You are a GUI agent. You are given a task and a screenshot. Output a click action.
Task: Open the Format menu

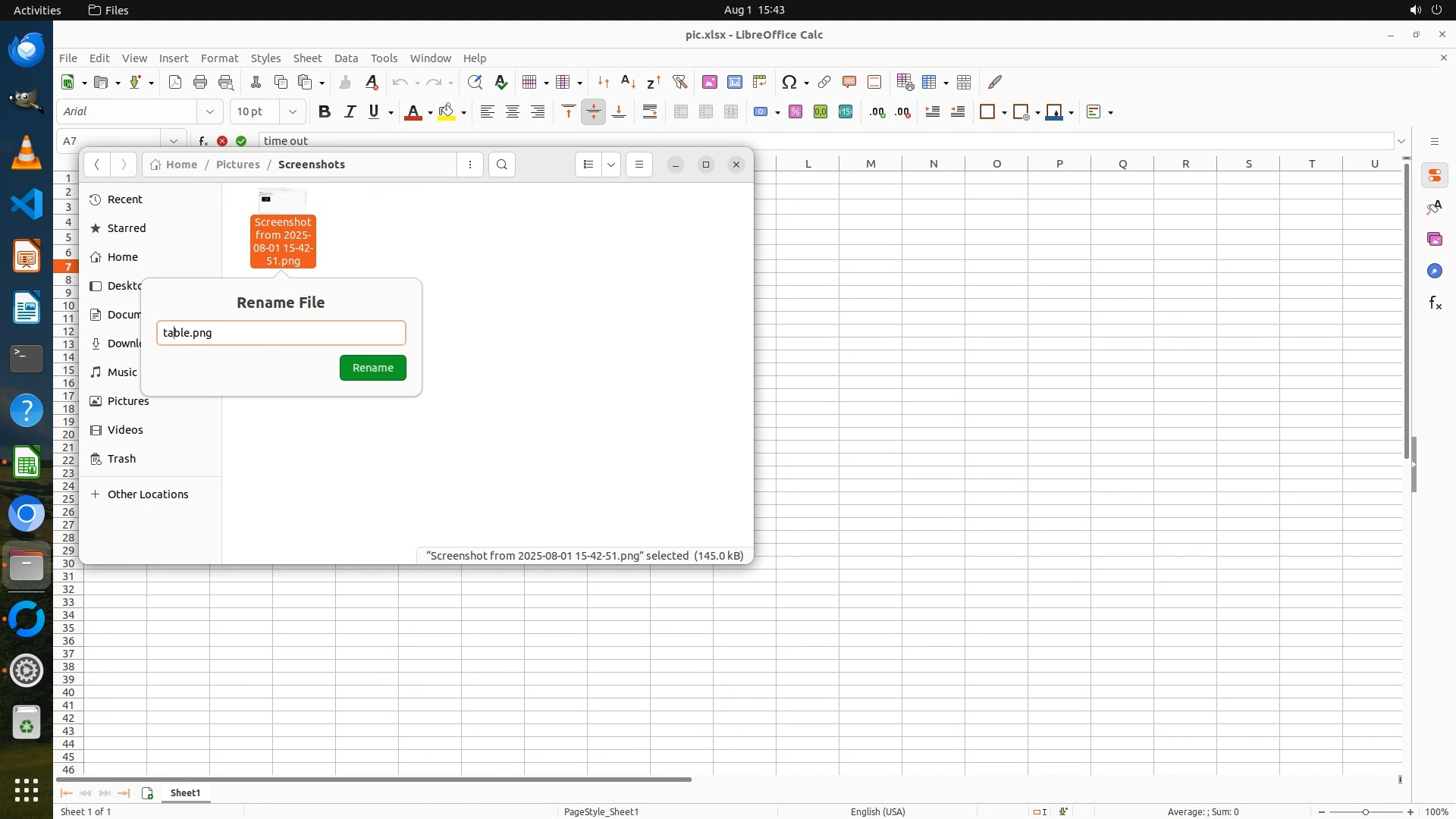[219, 58]
